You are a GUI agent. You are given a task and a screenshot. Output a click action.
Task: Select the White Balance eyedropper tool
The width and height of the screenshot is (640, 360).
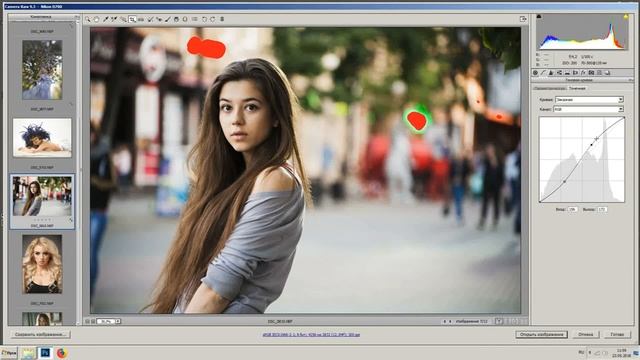tap(105, 19)
